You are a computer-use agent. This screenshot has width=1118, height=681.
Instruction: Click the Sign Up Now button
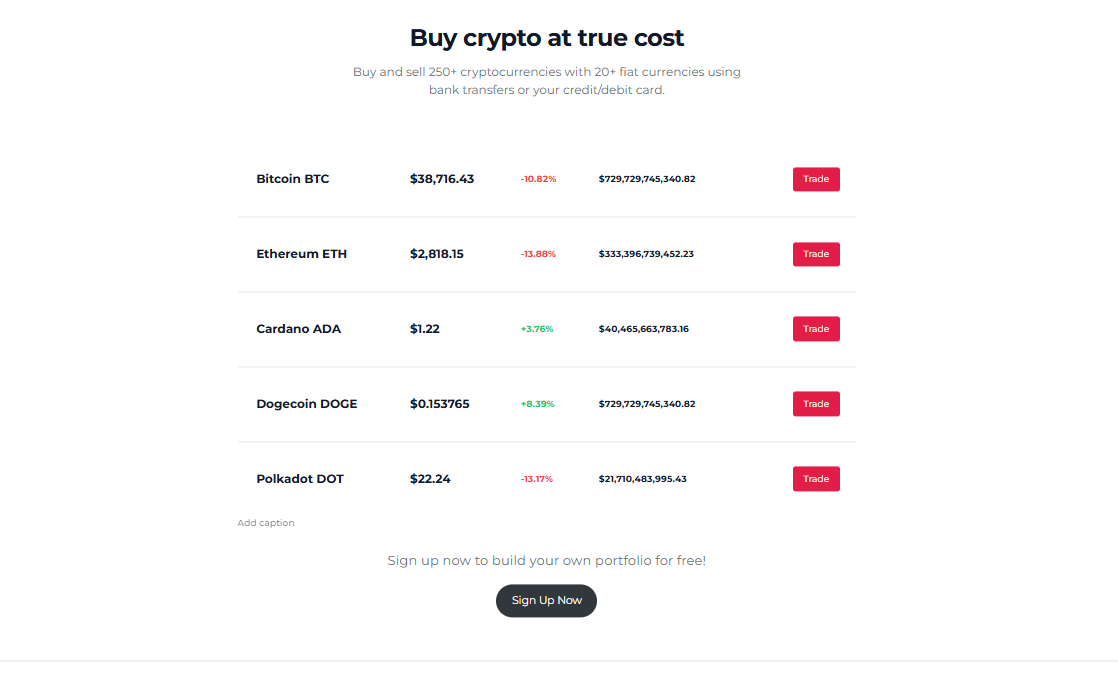click(546, 601)
